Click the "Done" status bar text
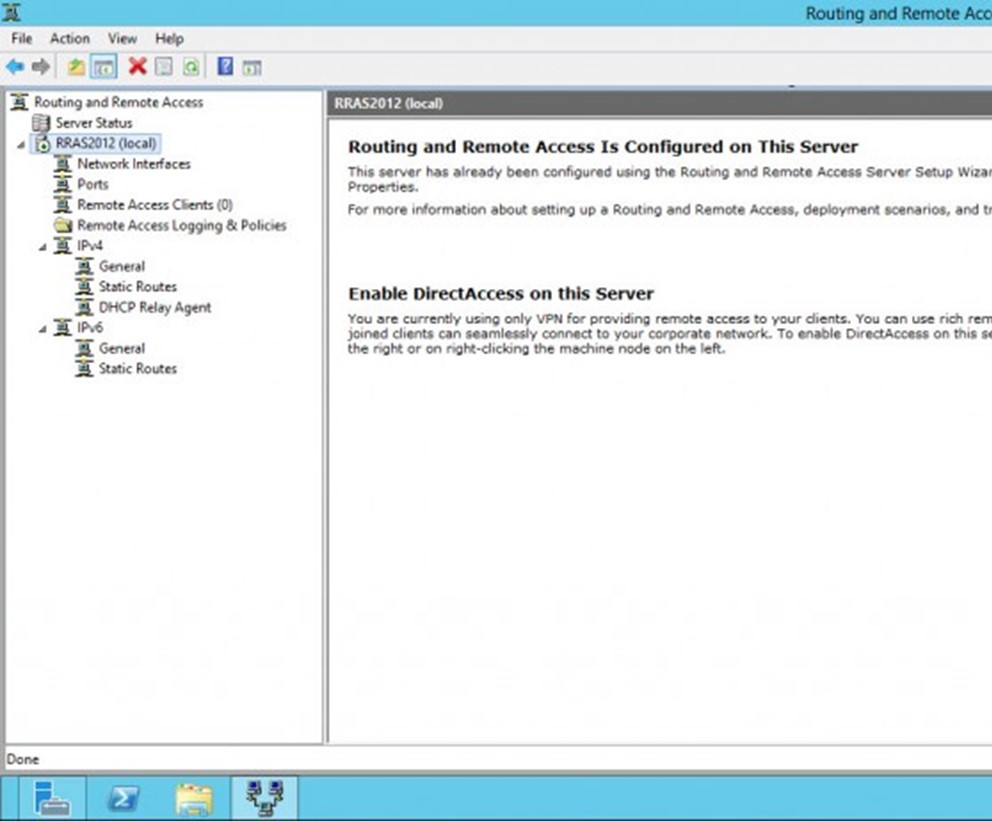This screenshot has width=992, height=821. tap(23, 759)
